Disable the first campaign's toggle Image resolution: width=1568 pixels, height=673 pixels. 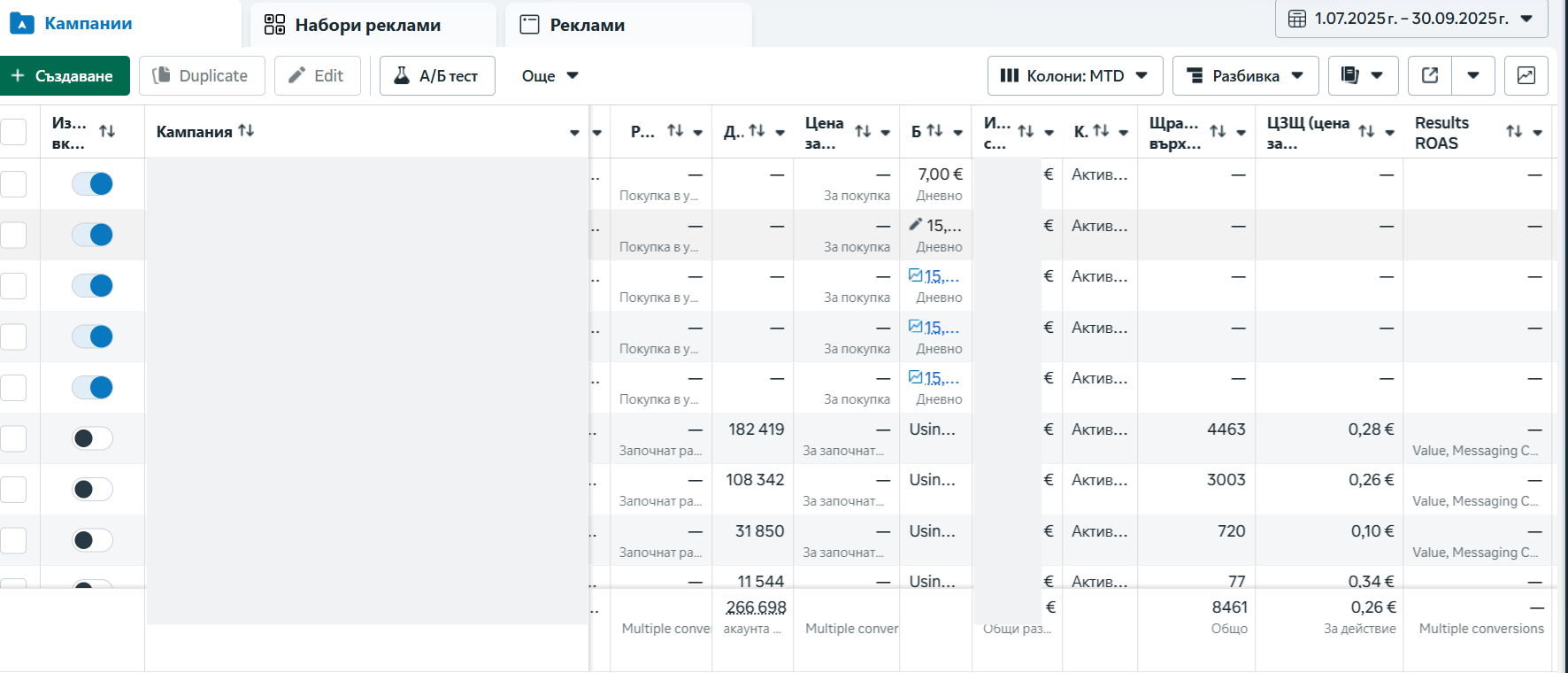(92, 183)
